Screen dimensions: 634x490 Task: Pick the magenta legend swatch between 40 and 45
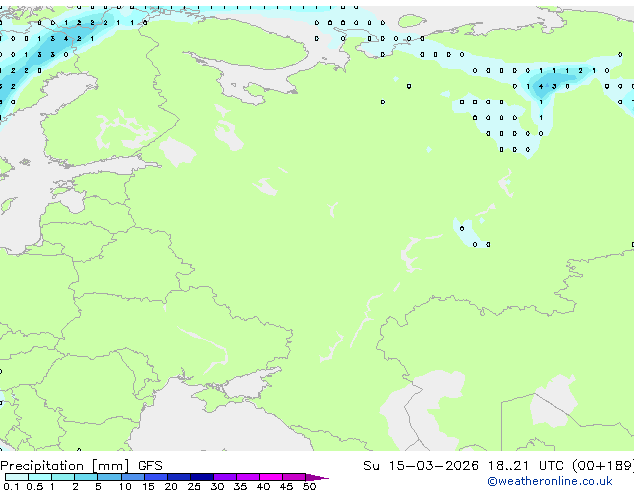(x=271, y=477)
